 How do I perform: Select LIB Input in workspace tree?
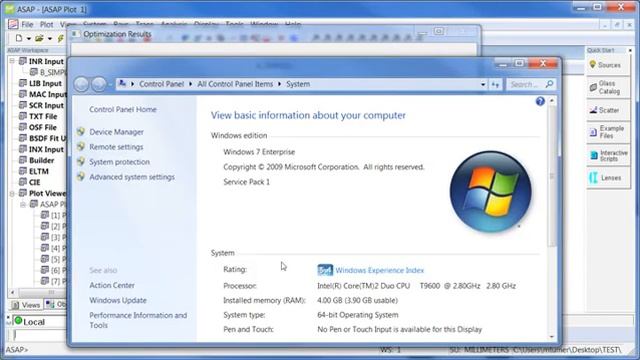coord(45,83)
